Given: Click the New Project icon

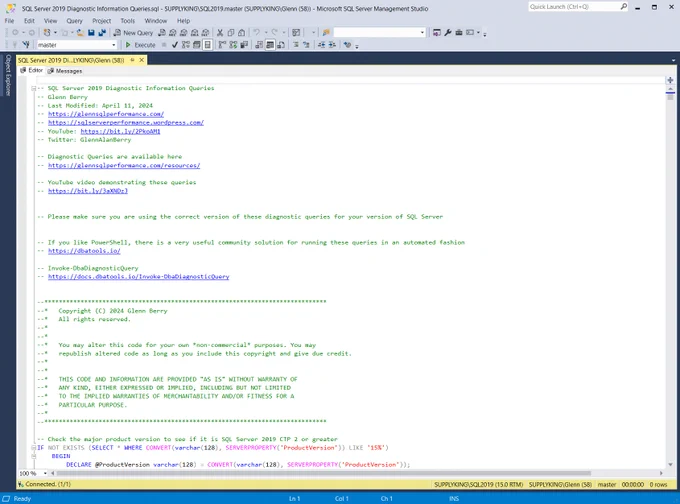Looking at the screenshot, I should (47, 33).
